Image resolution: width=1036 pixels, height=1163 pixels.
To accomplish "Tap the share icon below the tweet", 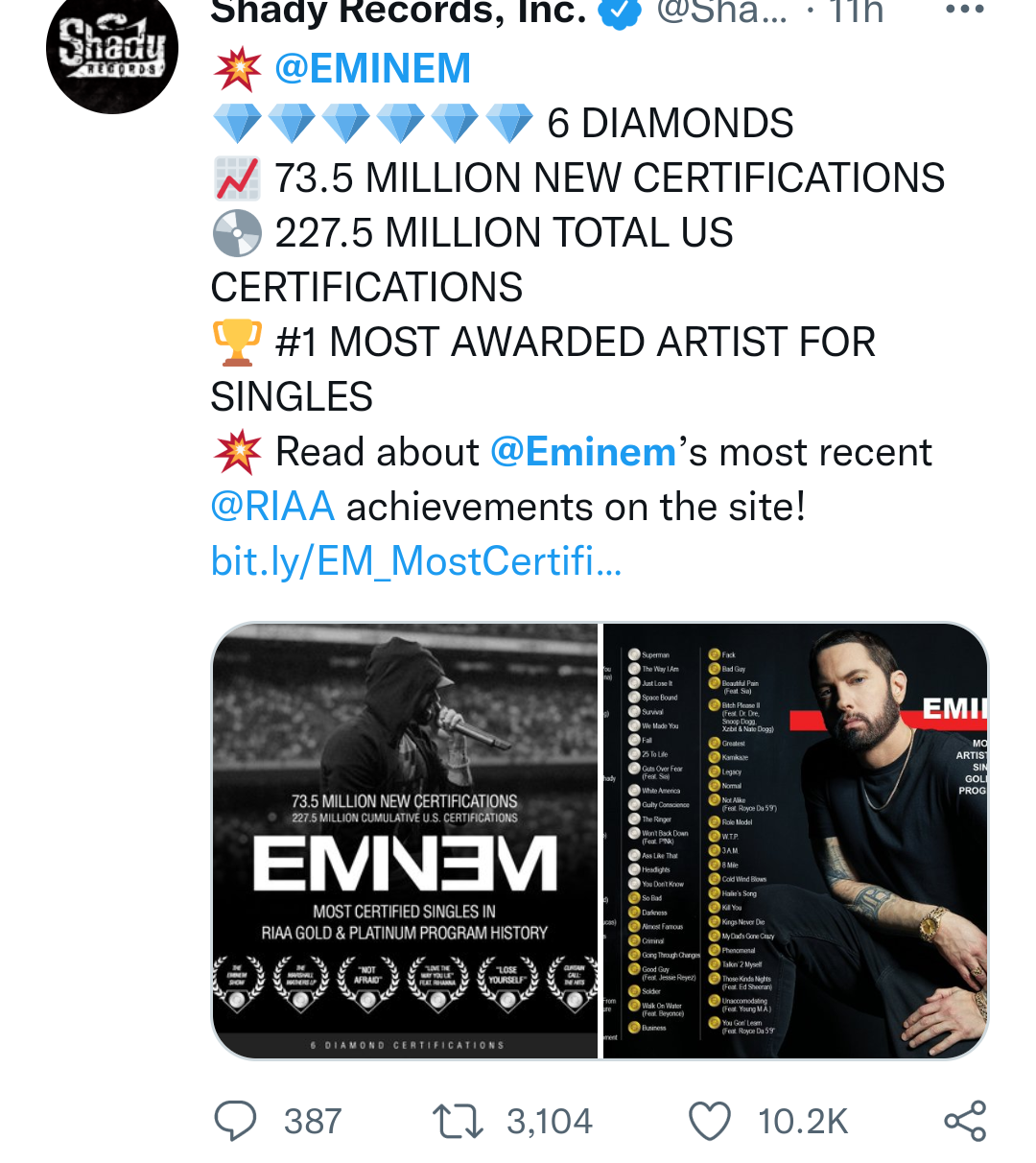I will tap(964, 1121).
